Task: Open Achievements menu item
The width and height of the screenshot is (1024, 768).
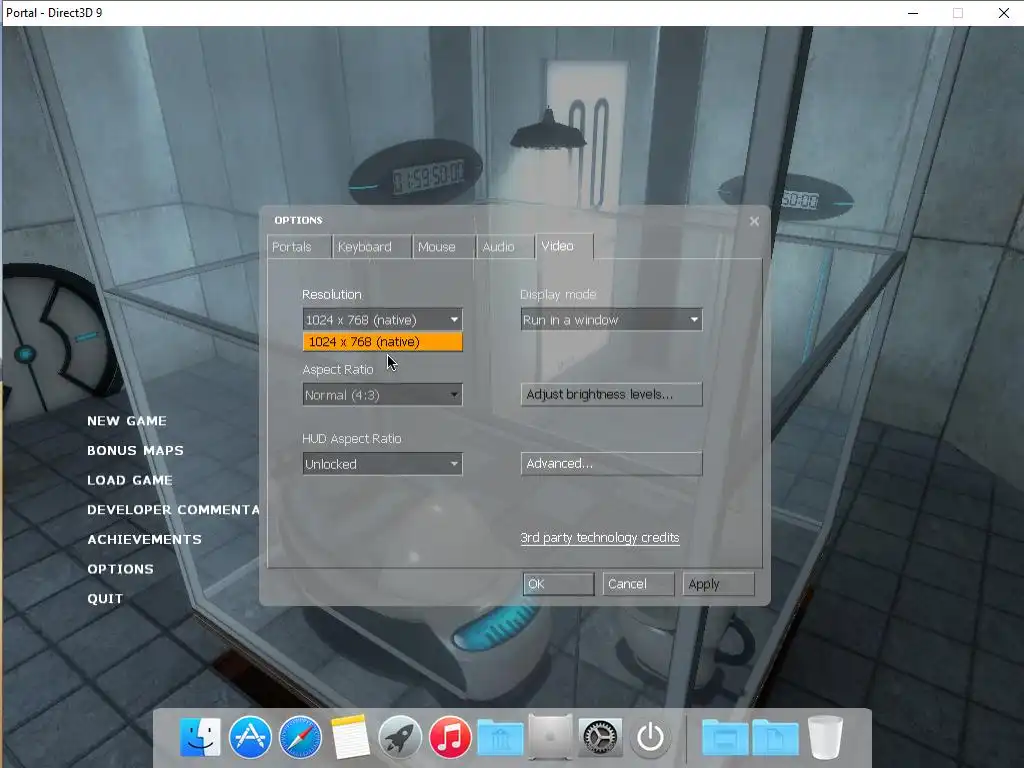Action: (144, 539)
